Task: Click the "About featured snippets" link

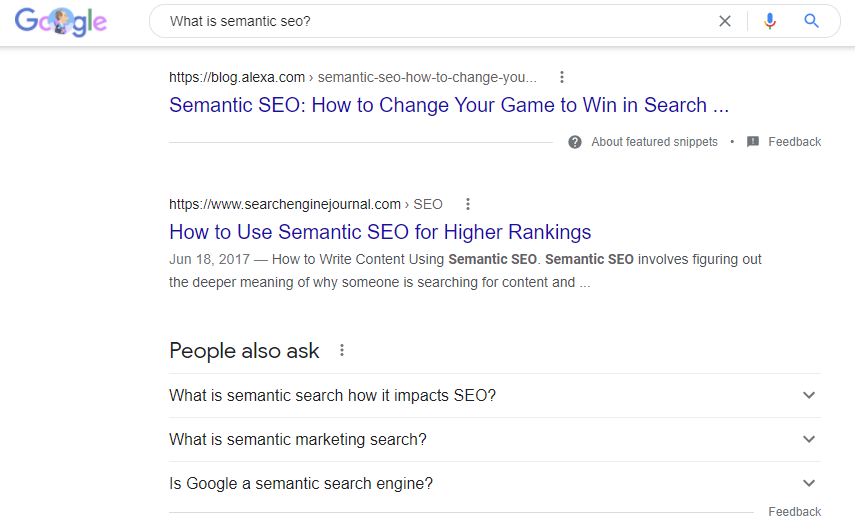Action: coord(654,142)
